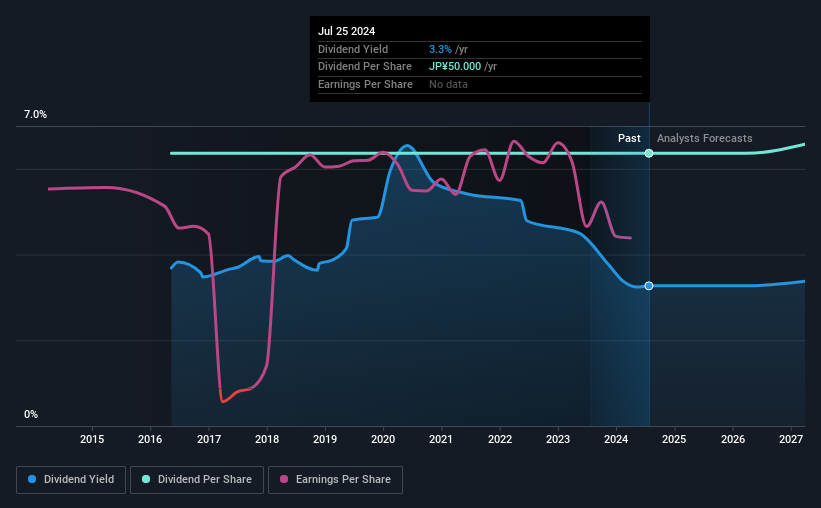Click the 2022 x-axis label
The width and height of the screenshot is (821, 508).
pos(500,439)
